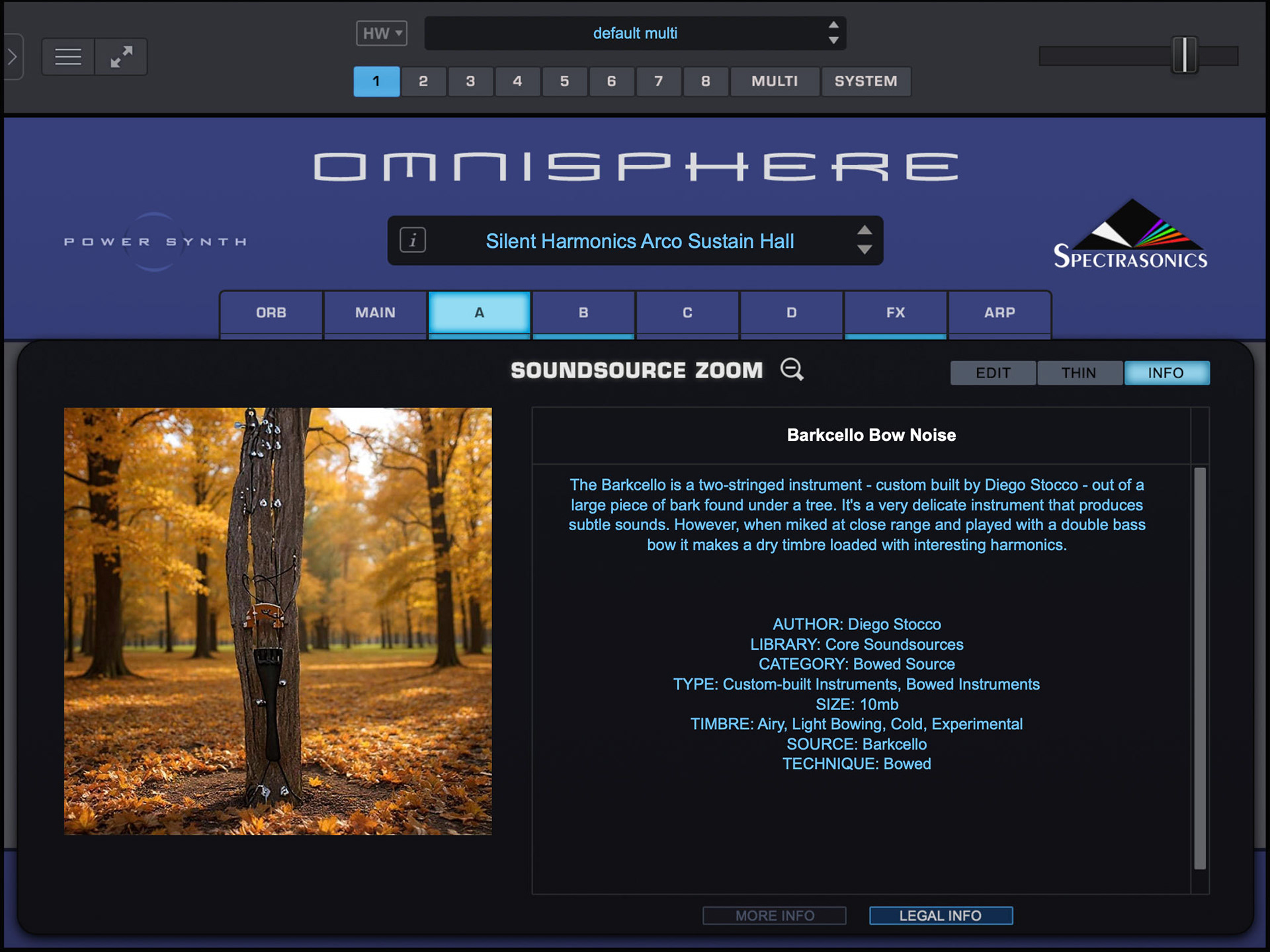
Task: Open Silent Harmonics Arco Sustain Hall patch browser
Action: click(x=639, y=241)
